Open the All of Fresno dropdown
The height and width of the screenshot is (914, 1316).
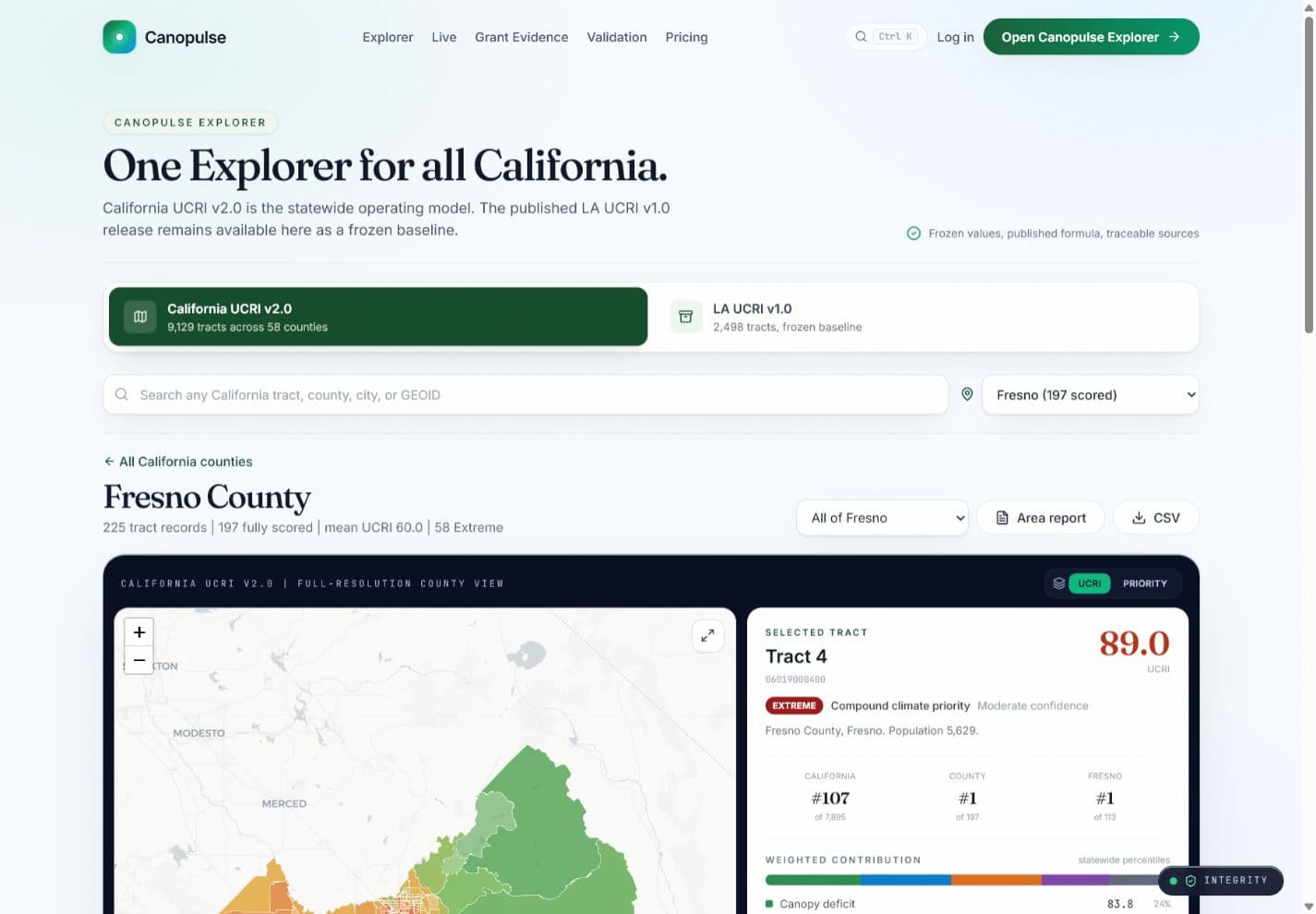[x=882, y=518]
